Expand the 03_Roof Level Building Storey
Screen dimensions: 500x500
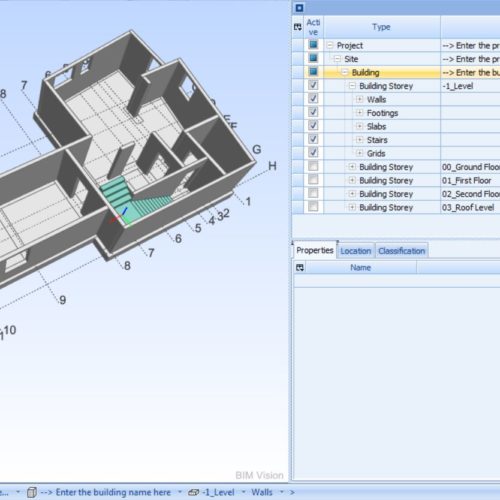[352, 207]
